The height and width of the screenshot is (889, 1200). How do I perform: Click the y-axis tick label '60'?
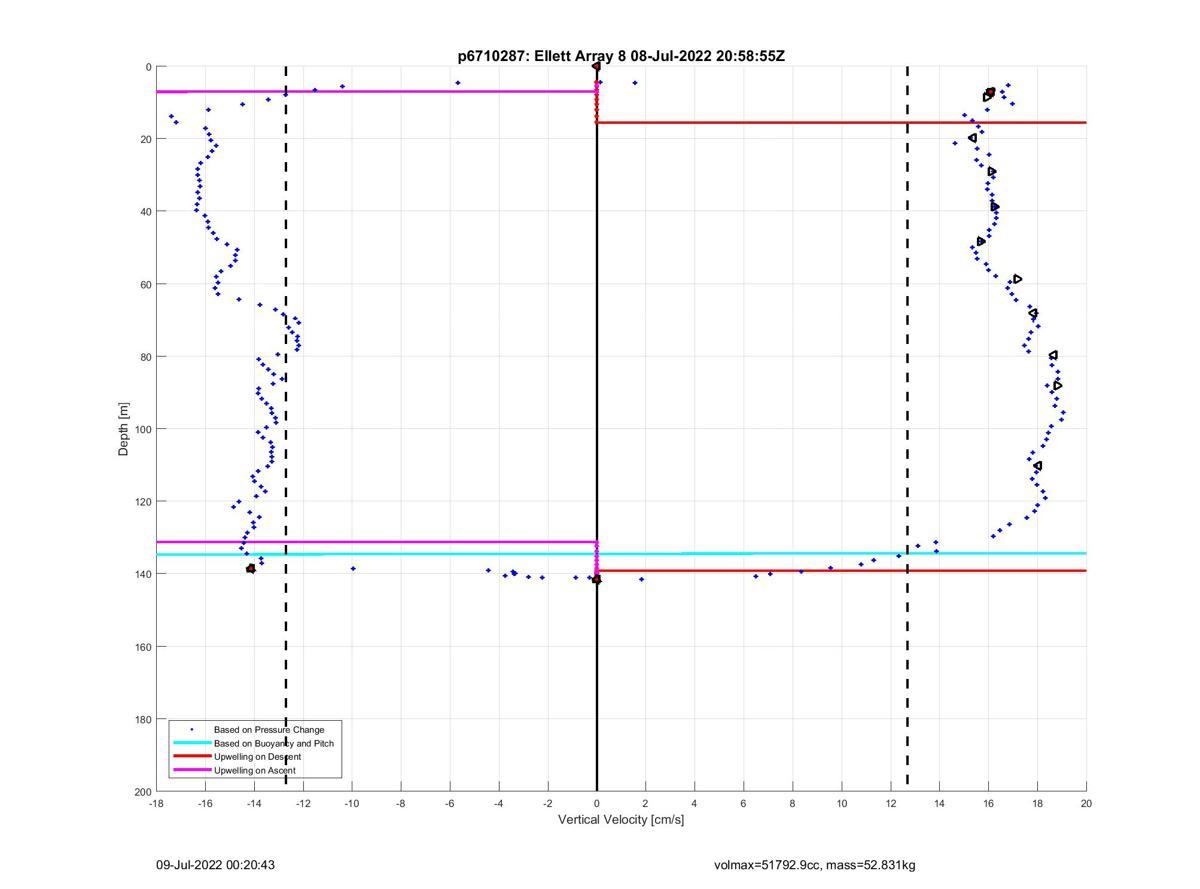145,284
